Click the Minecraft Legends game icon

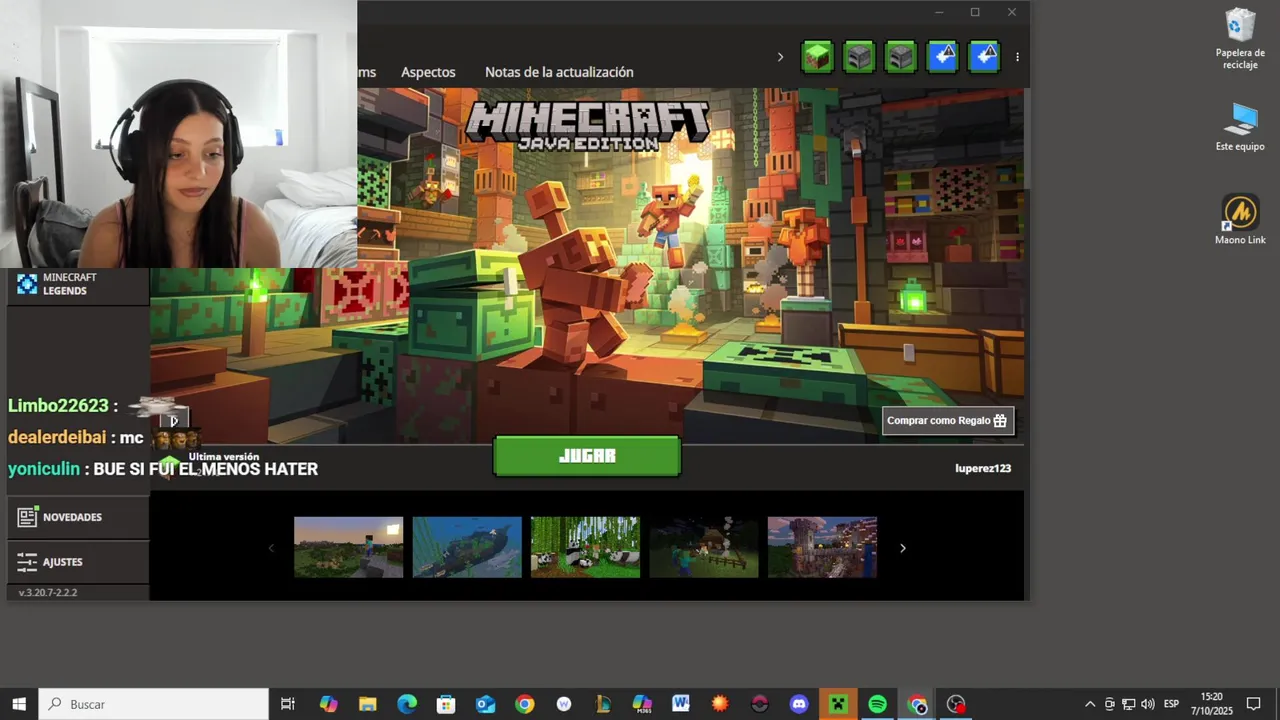pos(27,284)
